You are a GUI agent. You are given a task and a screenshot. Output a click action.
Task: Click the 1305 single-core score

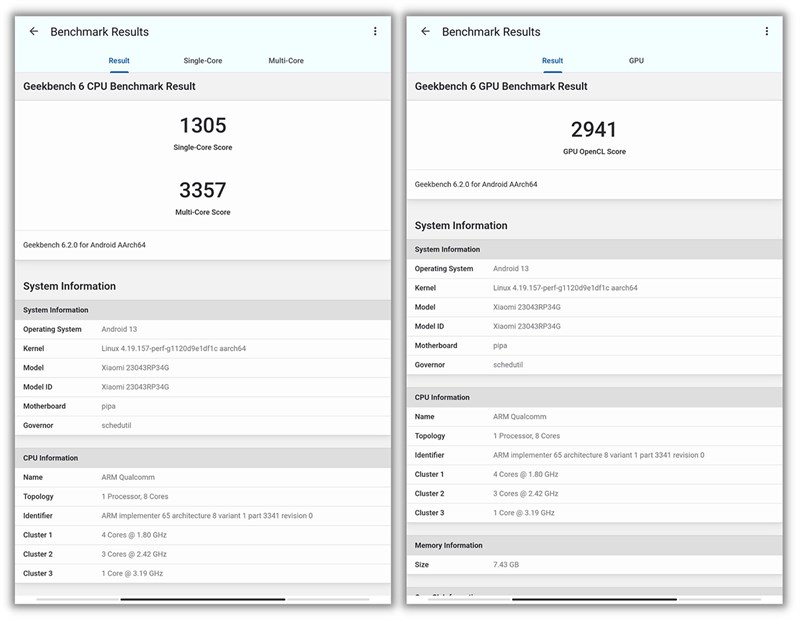(x=203, y=126)
